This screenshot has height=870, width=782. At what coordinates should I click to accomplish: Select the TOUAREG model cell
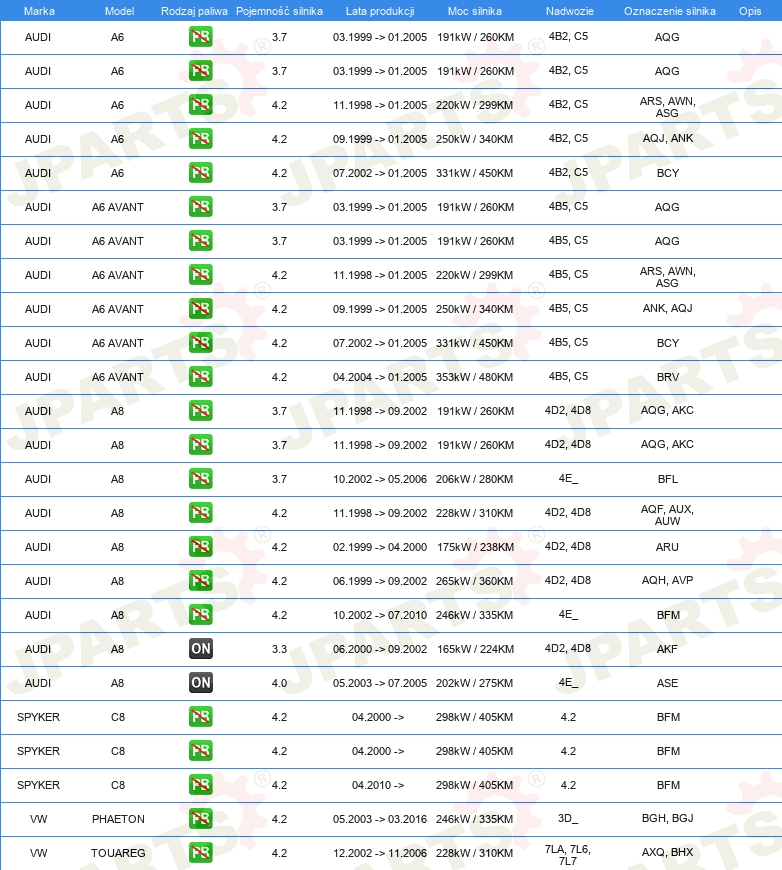[118, 853]
